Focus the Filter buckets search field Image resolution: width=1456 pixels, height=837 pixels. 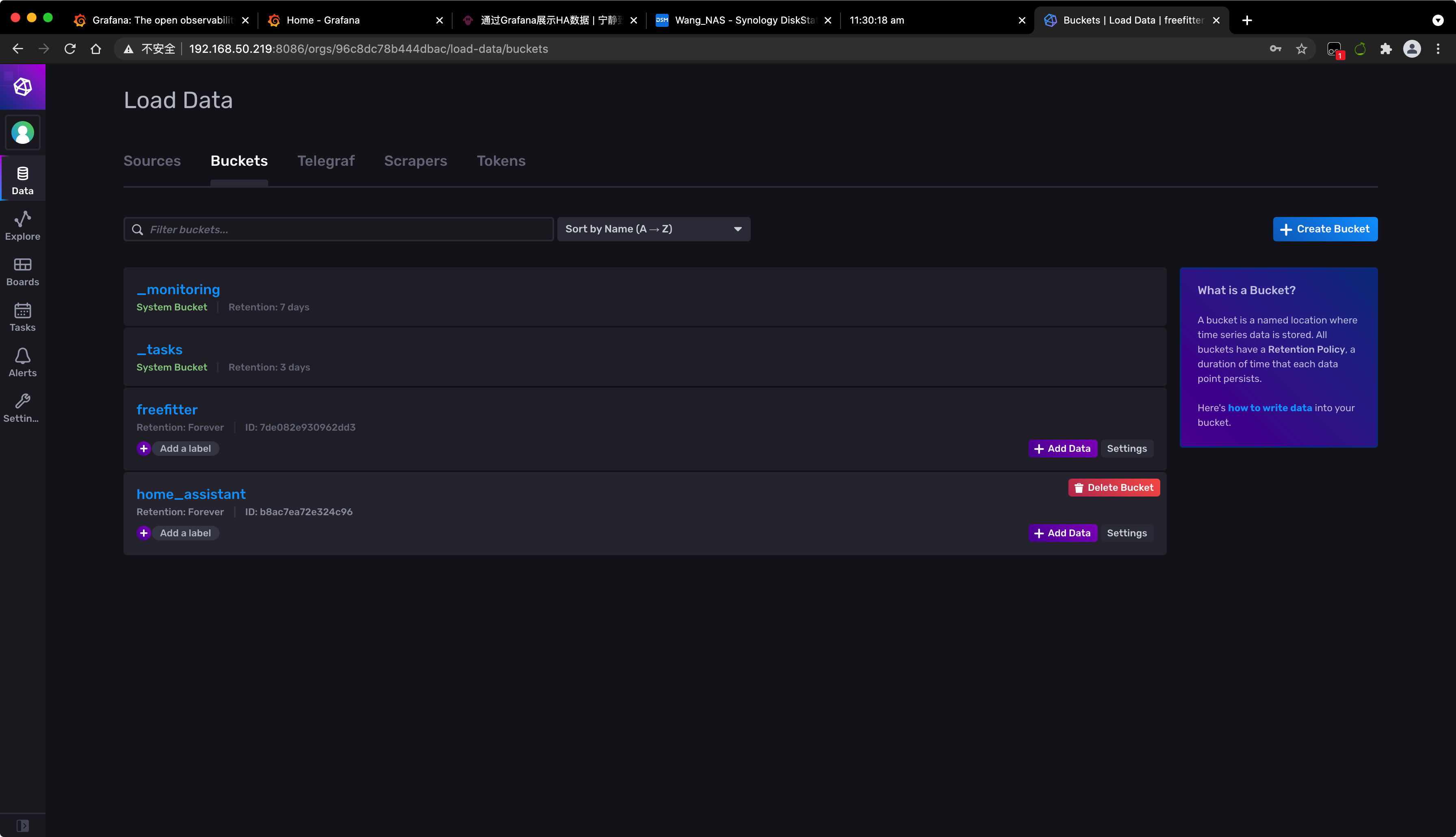338,230
